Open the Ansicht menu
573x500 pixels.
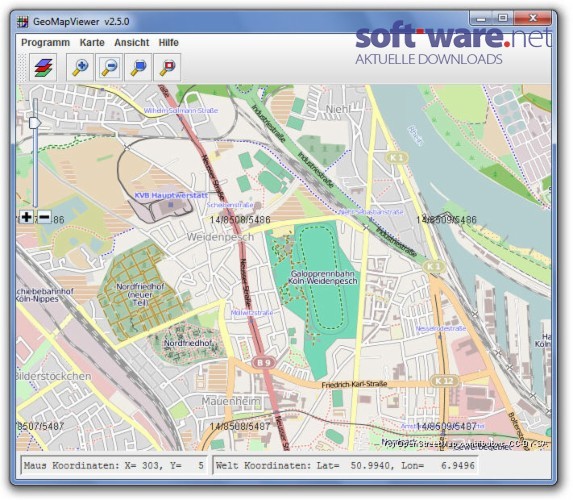(x=132, y=42)
